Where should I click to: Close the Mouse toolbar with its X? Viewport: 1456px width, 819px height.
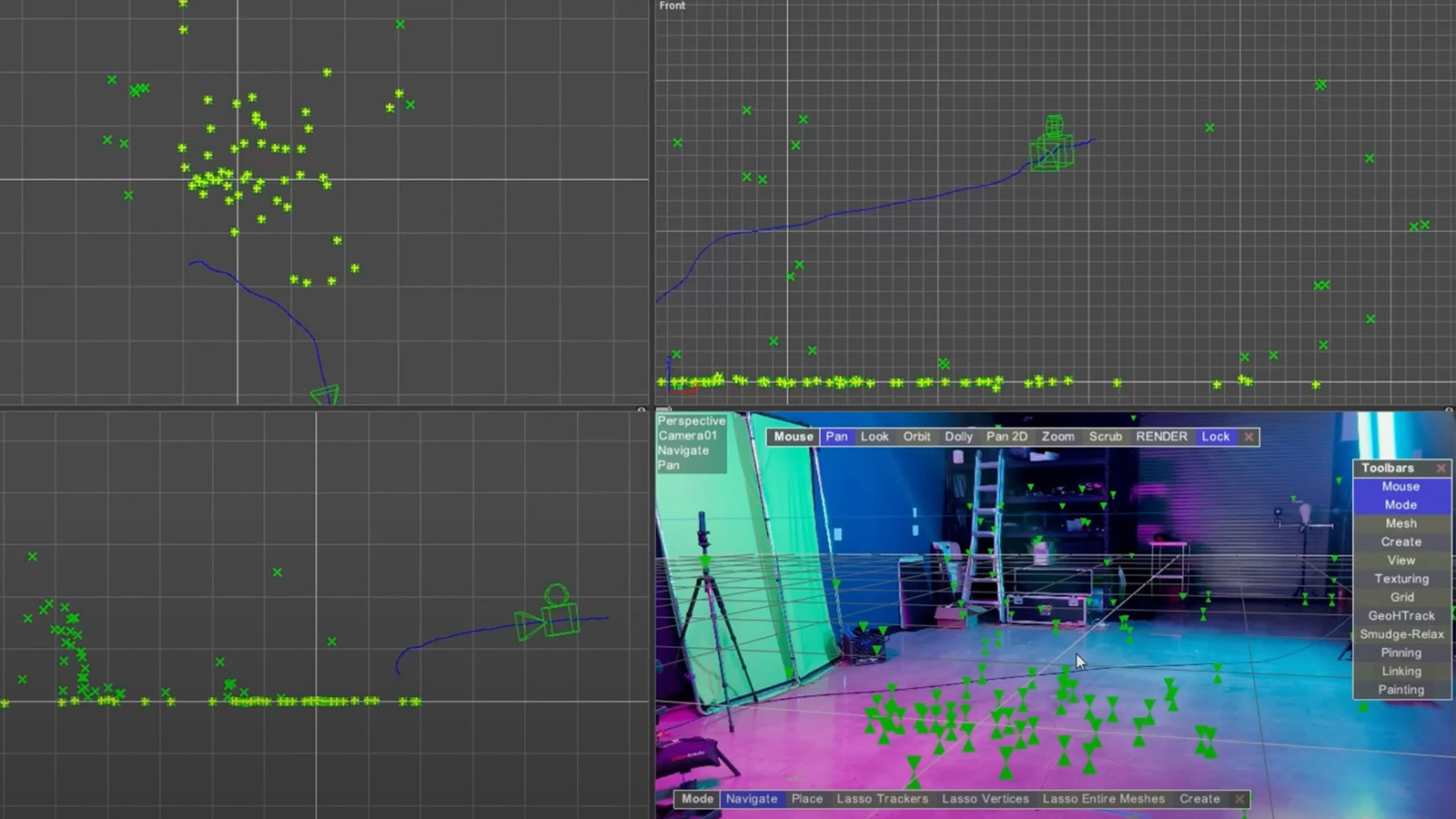pyautogui.click(x=1249, y=437)
